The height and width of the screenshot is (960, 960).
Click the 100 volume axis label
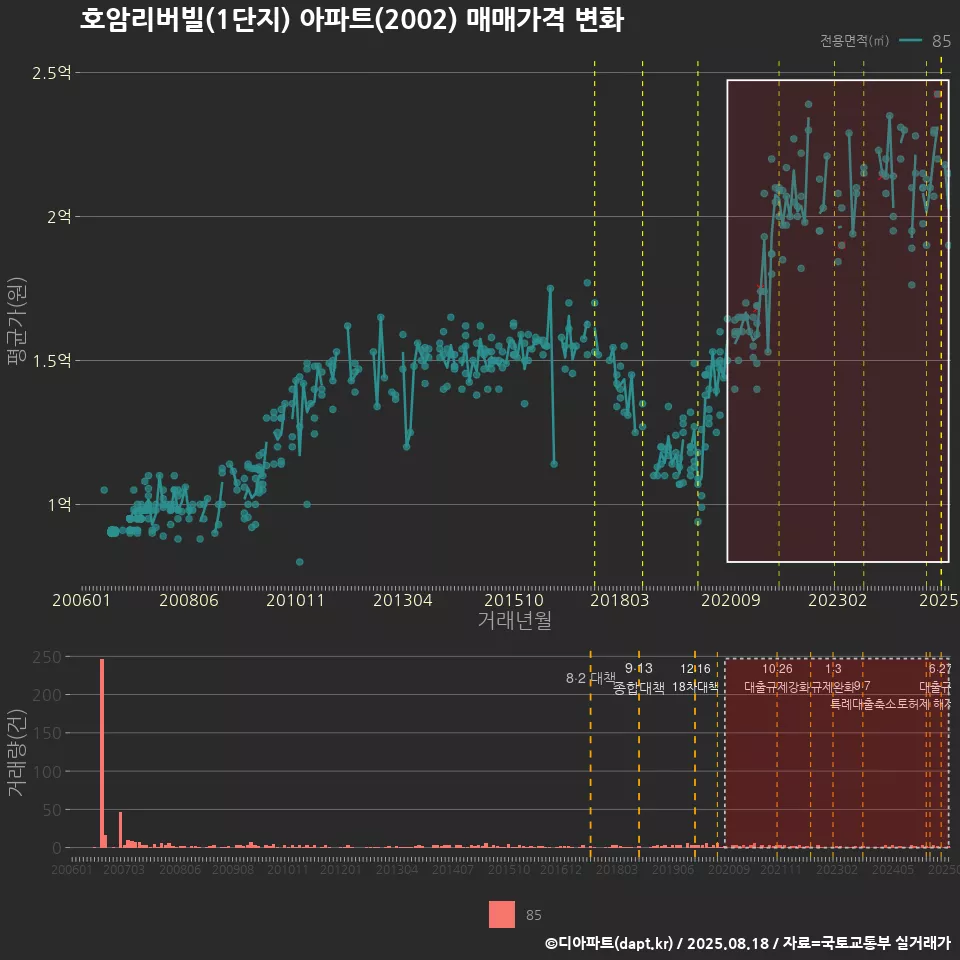[47, 771]
